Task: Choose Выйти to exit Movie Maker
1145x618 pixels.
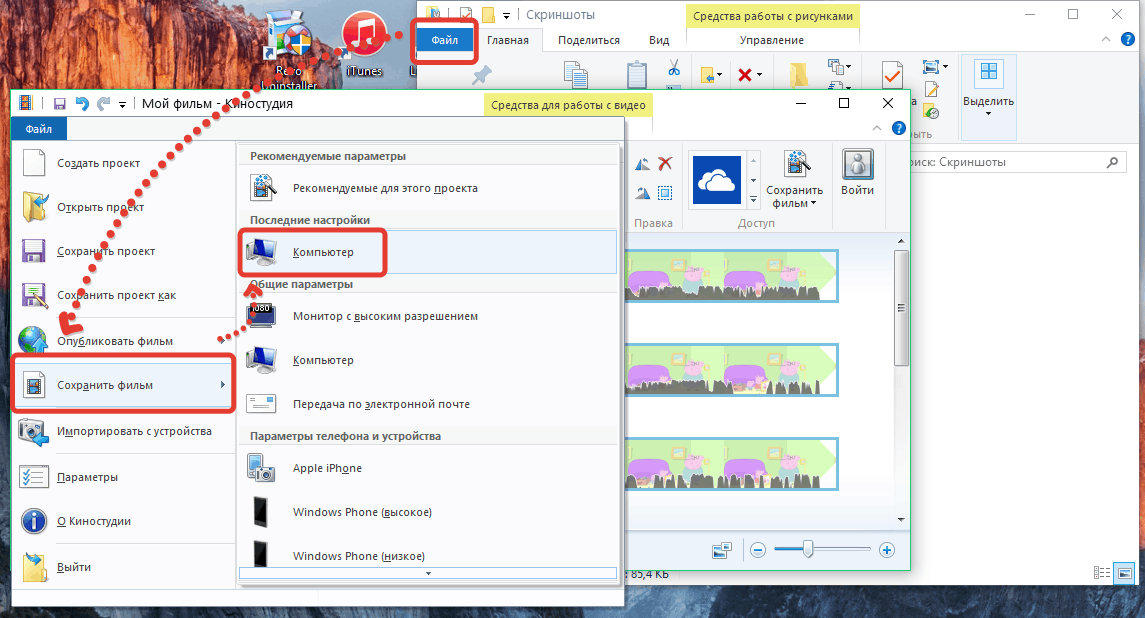Action: click(x=123, y=567)
